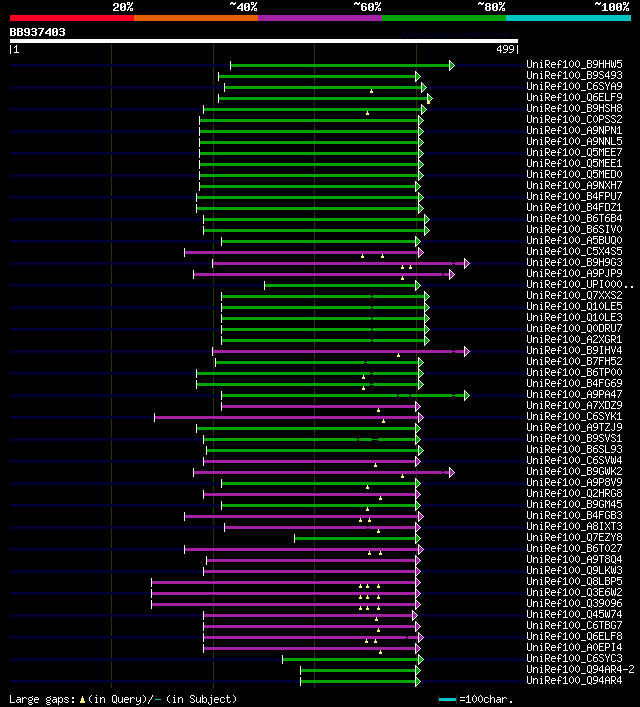Open the UniRef100_Q8LBP5 entry label
This screenshot has height=707, width=640.
(x=574, y=581)
